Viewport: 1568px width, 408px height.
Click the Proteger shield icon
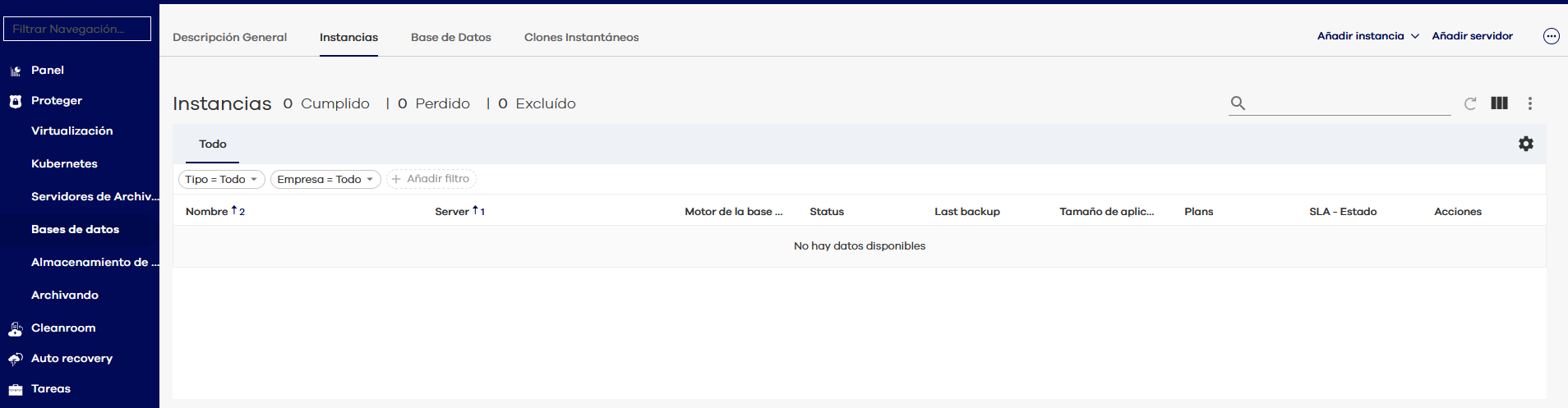pos(15,101)
